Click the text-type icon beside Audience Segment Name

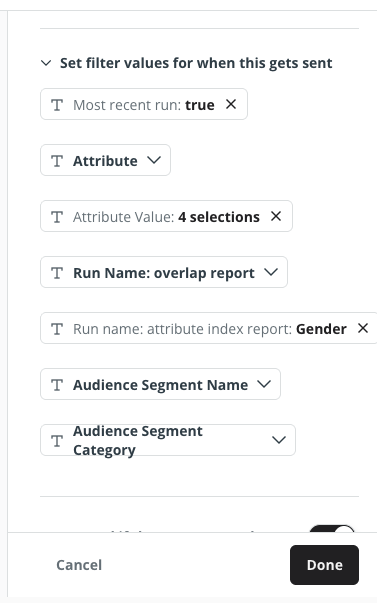[x=57, y=385]
